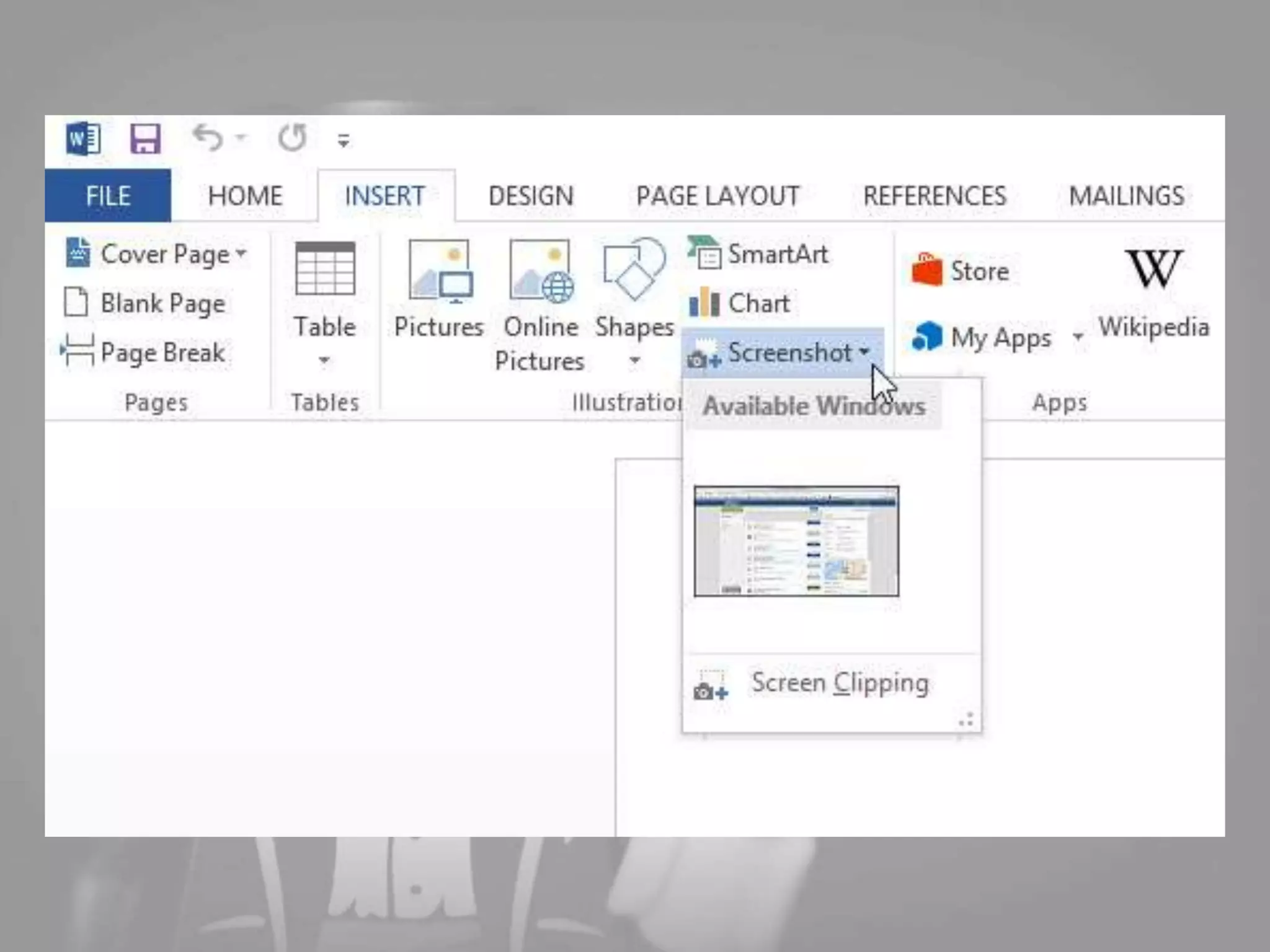Insert a Chart from the ribbon
The image size is (1270, 952).
pos(740,303)
